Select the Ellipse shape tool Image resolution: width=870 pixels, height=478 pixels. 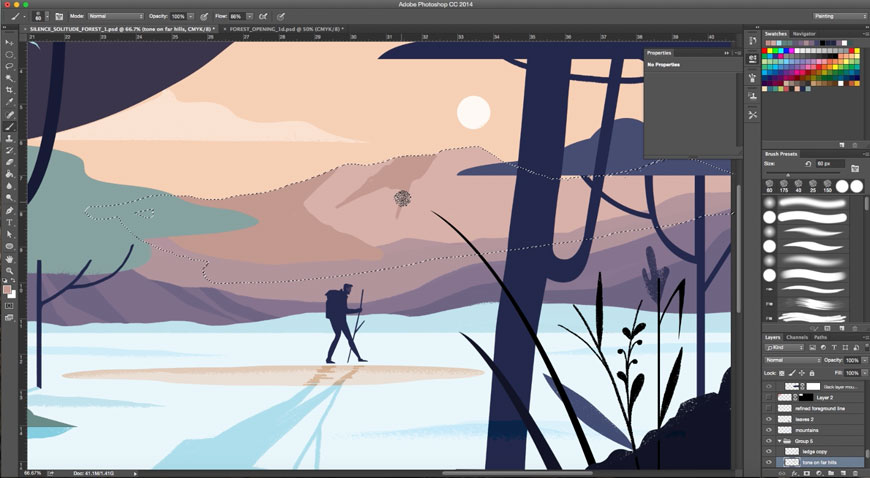tap(9, 246)
